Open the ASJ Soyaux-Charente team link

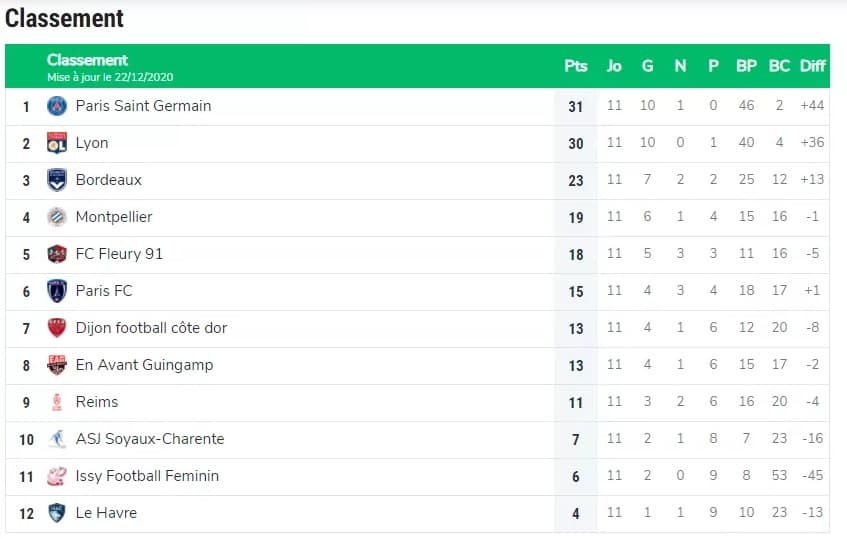tap(150, 439)
